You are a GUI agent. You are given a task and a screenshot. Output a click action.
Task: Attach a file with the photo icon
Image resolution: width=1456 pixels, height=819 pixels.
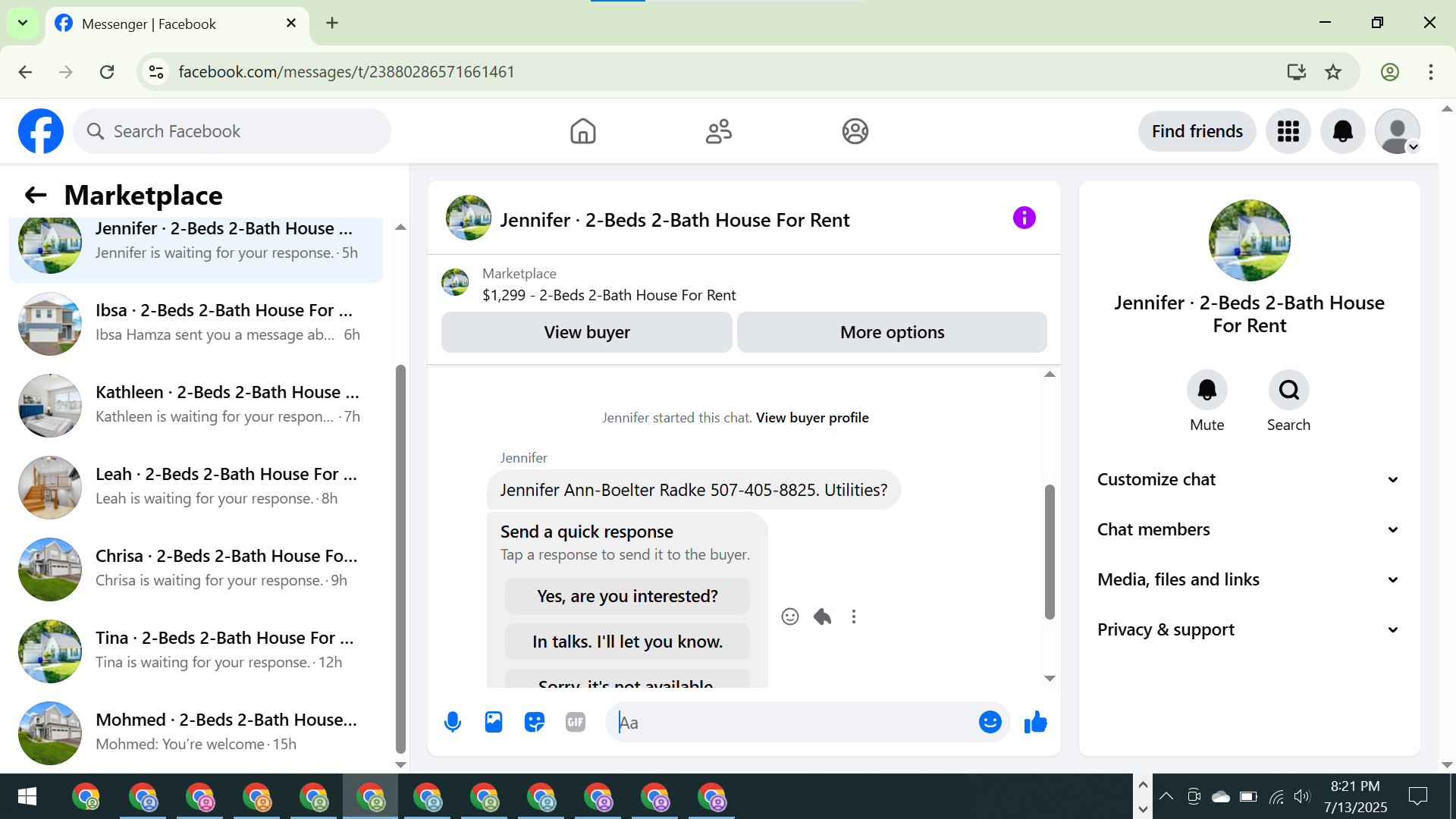pos(494,722)
